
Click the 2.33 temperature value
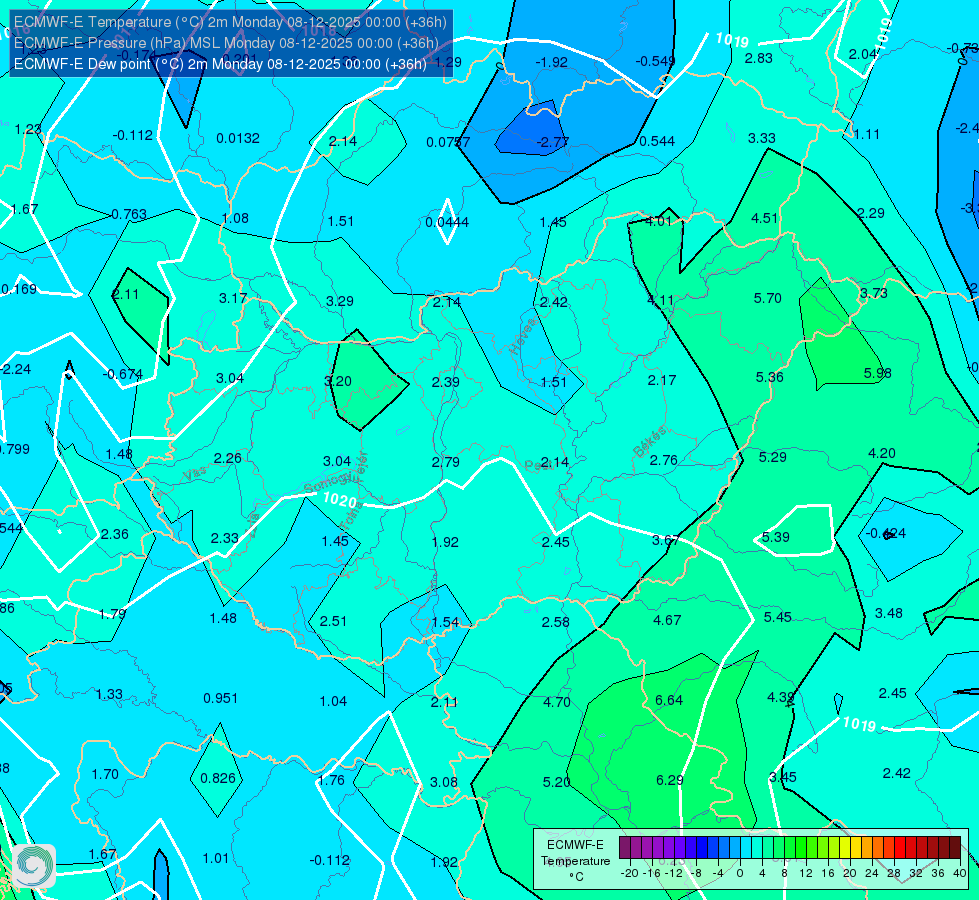click(224, 538)
